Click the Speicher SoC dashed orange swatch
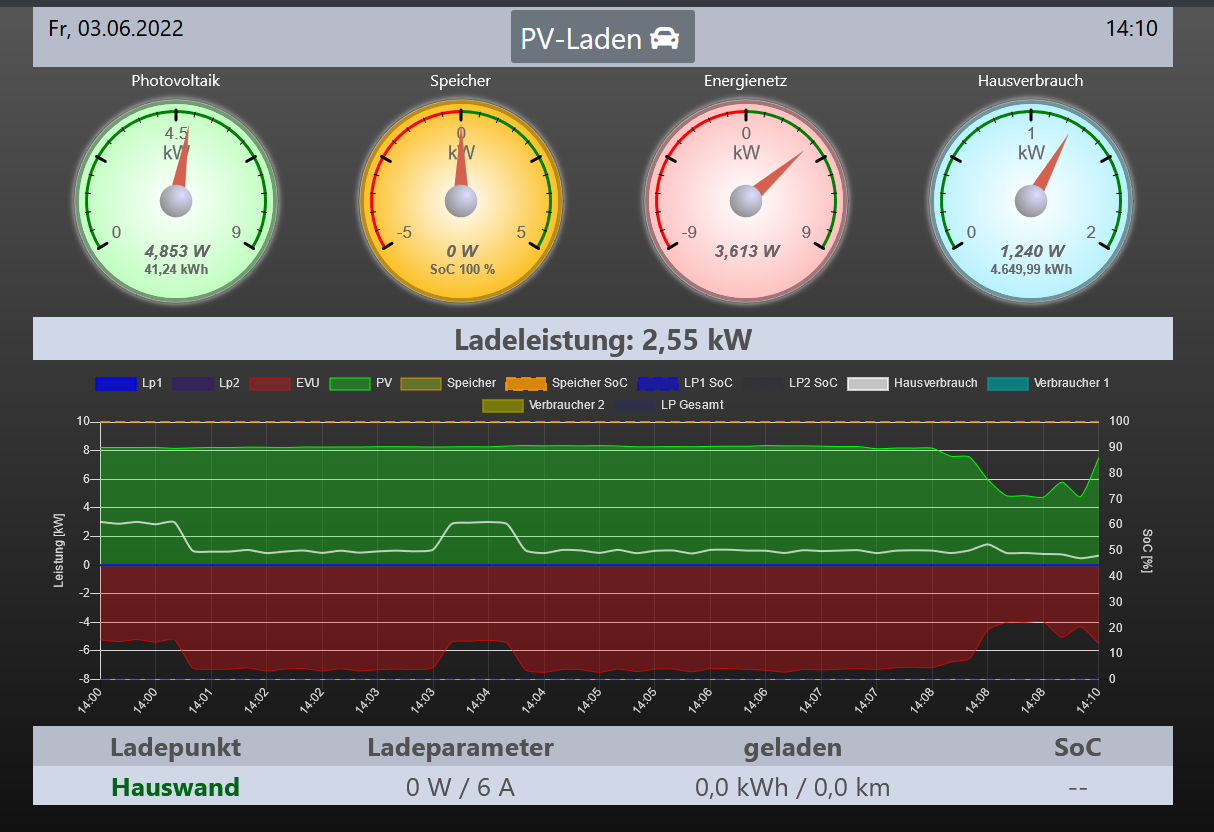 tap(526, 383)
